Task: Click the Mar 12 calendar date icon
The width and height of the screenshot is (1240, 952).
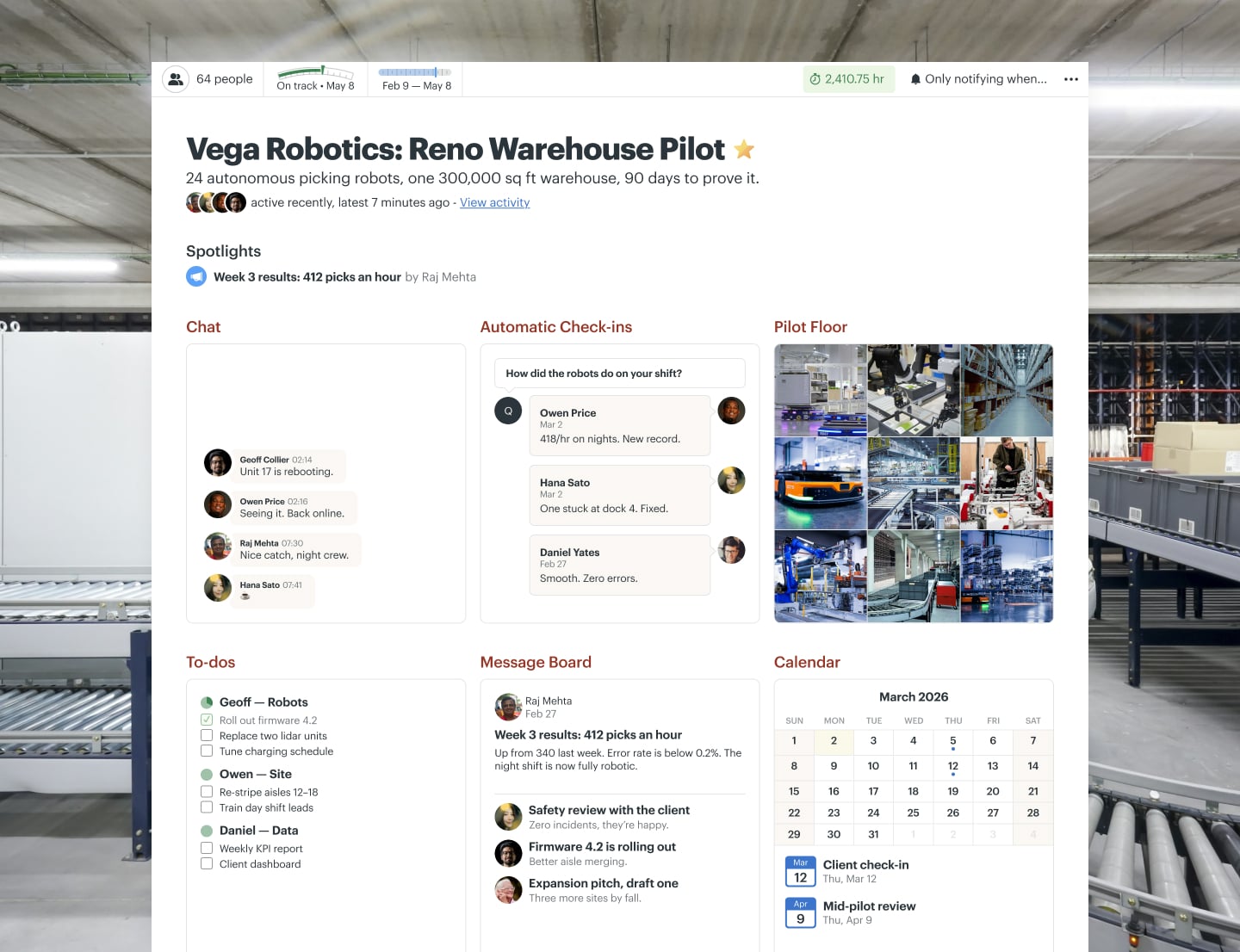Action: coord(801,871)
